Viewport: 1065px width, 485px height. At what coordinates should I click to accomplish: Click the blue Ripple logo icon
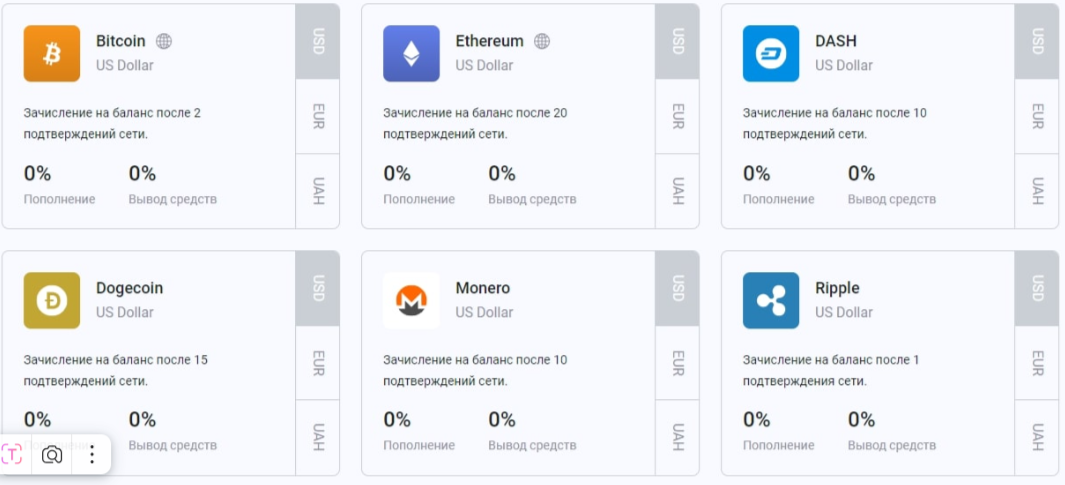771,300
